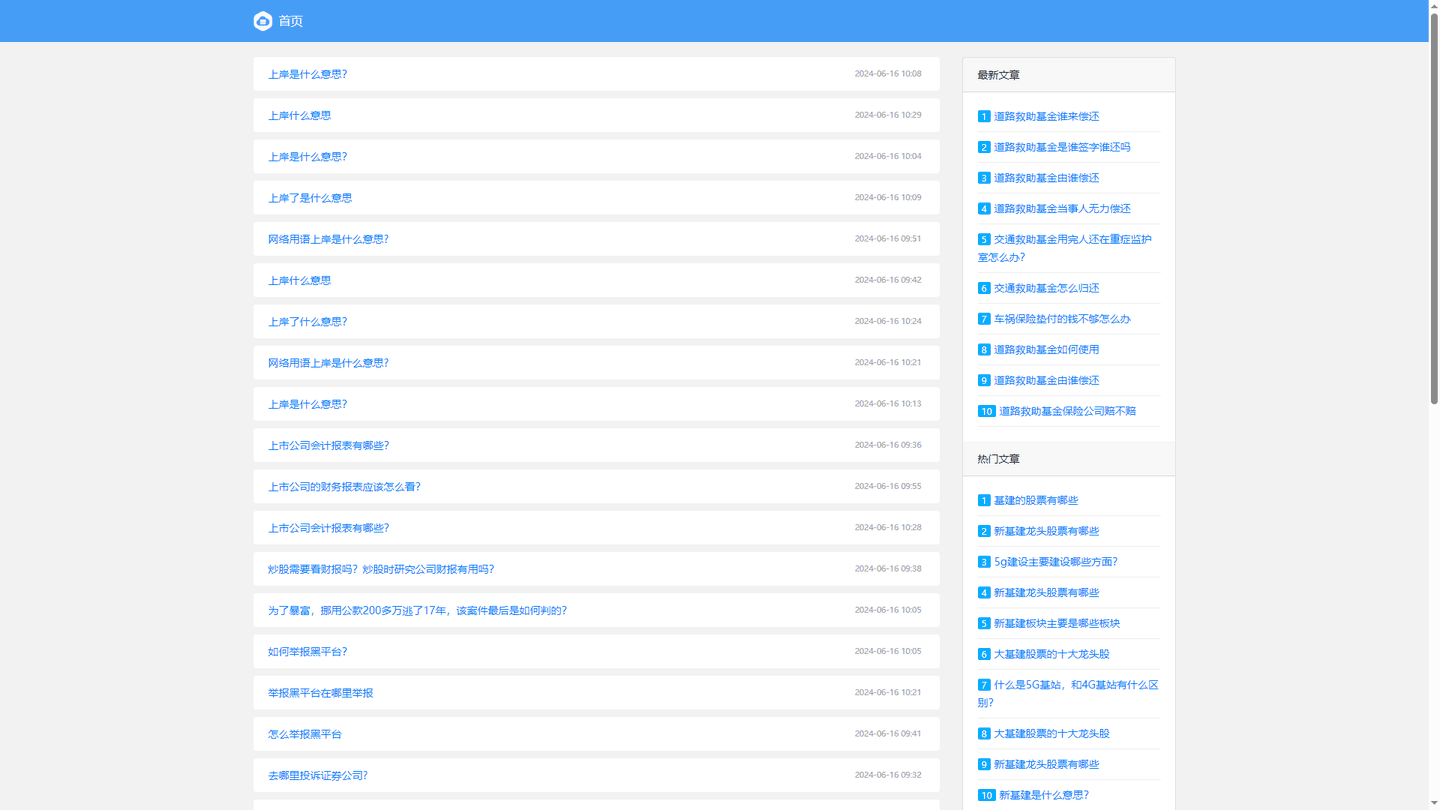1440x810 pixels.
Task: Open the 上岸了是什么意思 article
Action: tap(310, 198)
